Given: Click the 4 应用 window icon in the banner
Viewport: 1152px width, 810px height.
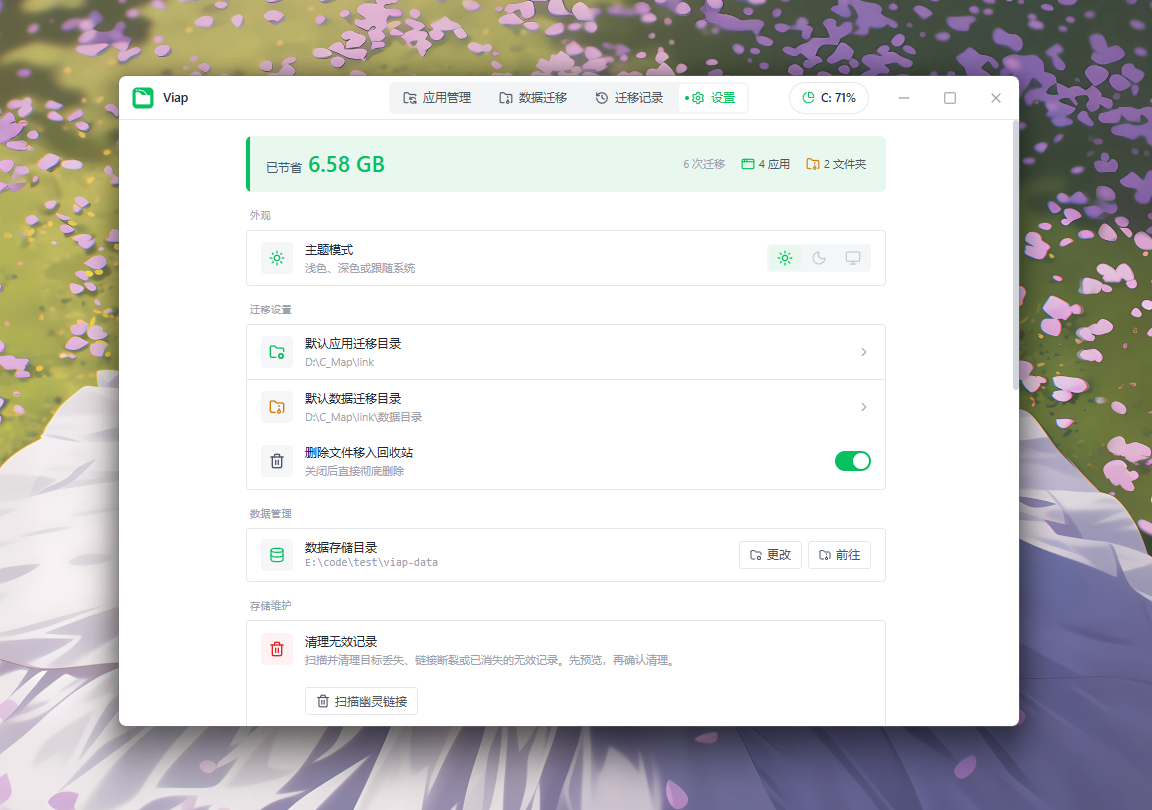Looking at the screenshot, I should (x=748, y=164).
